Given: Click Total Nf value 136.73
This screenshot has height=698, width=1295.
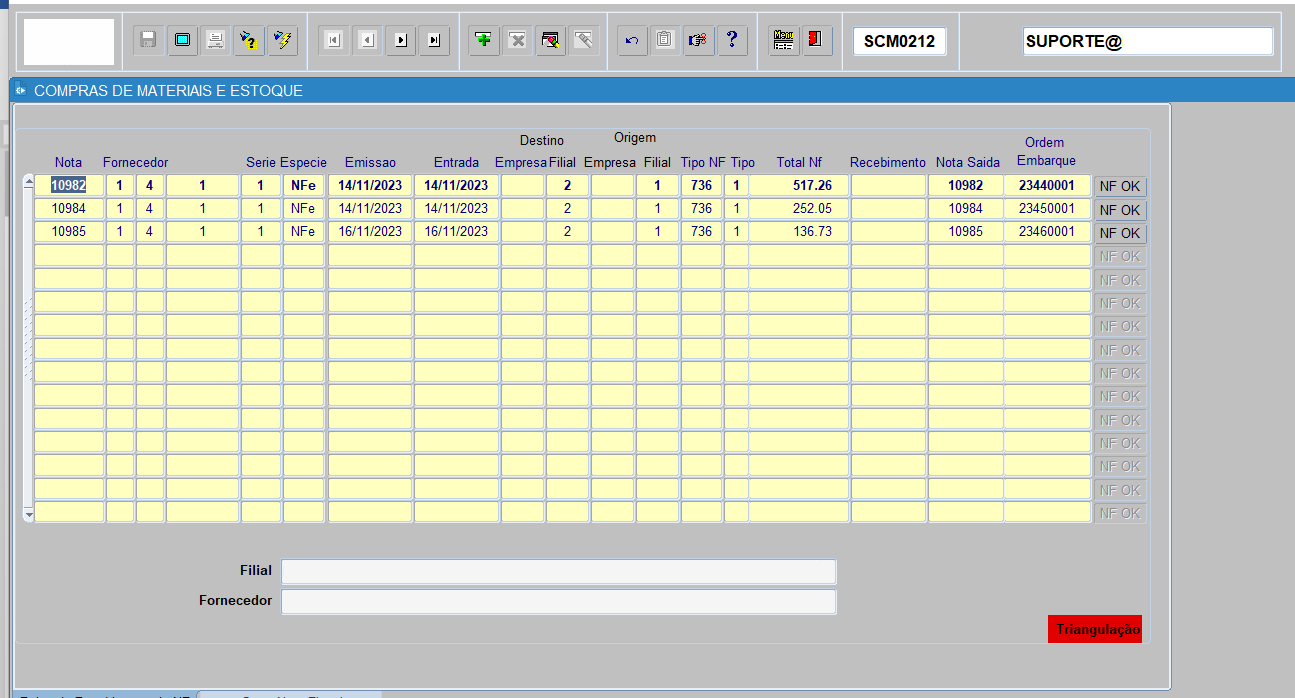Looking at the screenshot, I should [x=799, y=231].
